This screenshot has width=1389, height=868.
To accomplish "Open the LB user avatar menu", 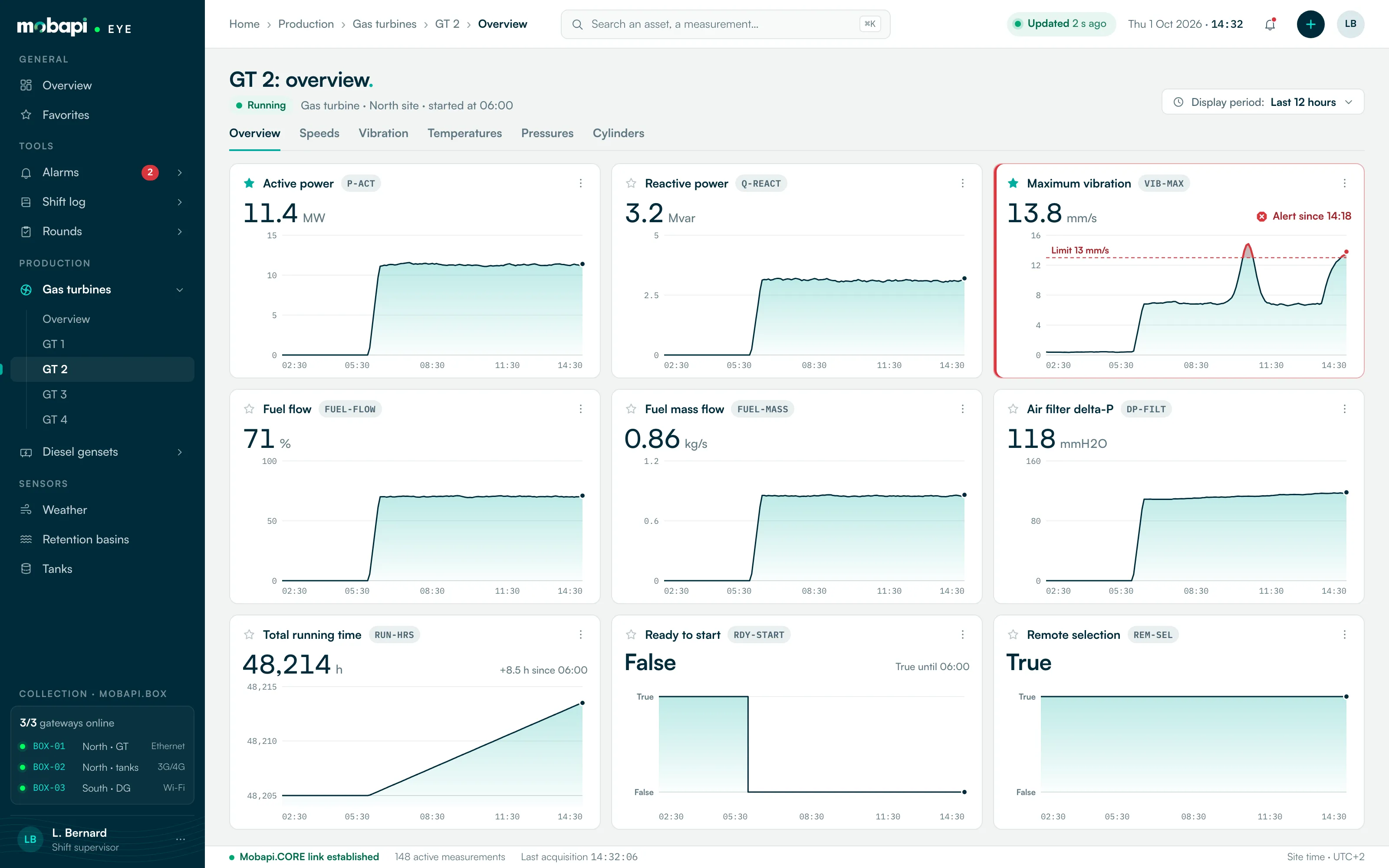I will click(1350, 24).
